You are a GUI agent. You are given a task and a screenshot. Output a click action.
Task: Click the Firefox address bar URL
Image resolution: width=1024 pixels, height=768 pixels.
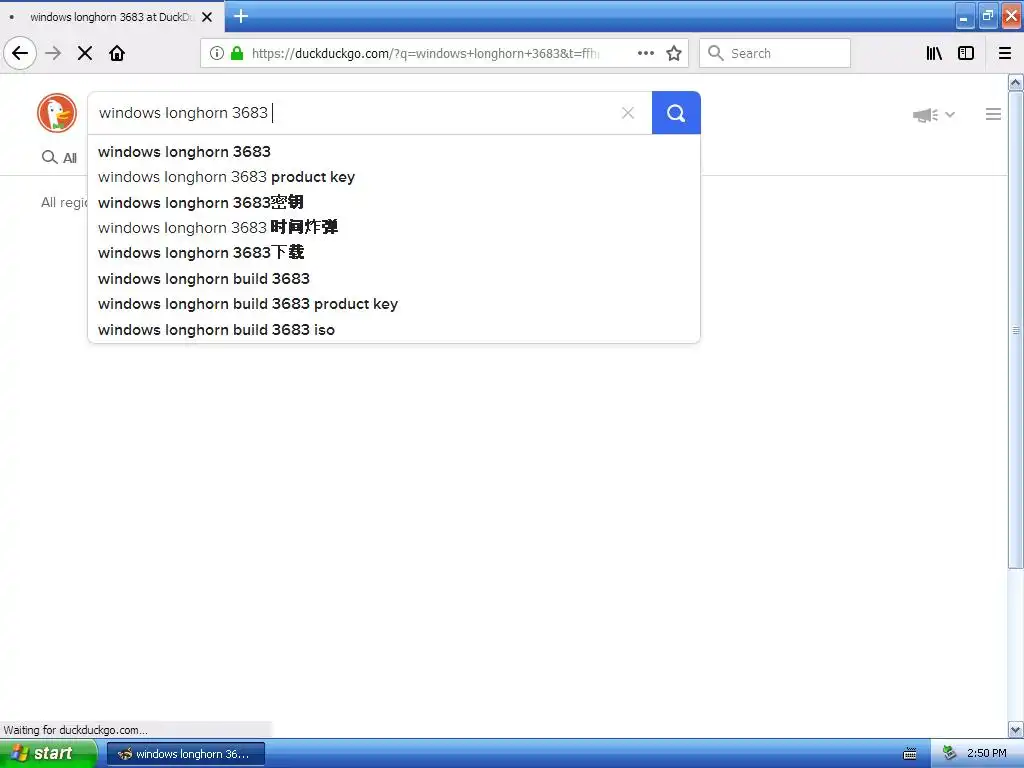(x=424, y=54)
